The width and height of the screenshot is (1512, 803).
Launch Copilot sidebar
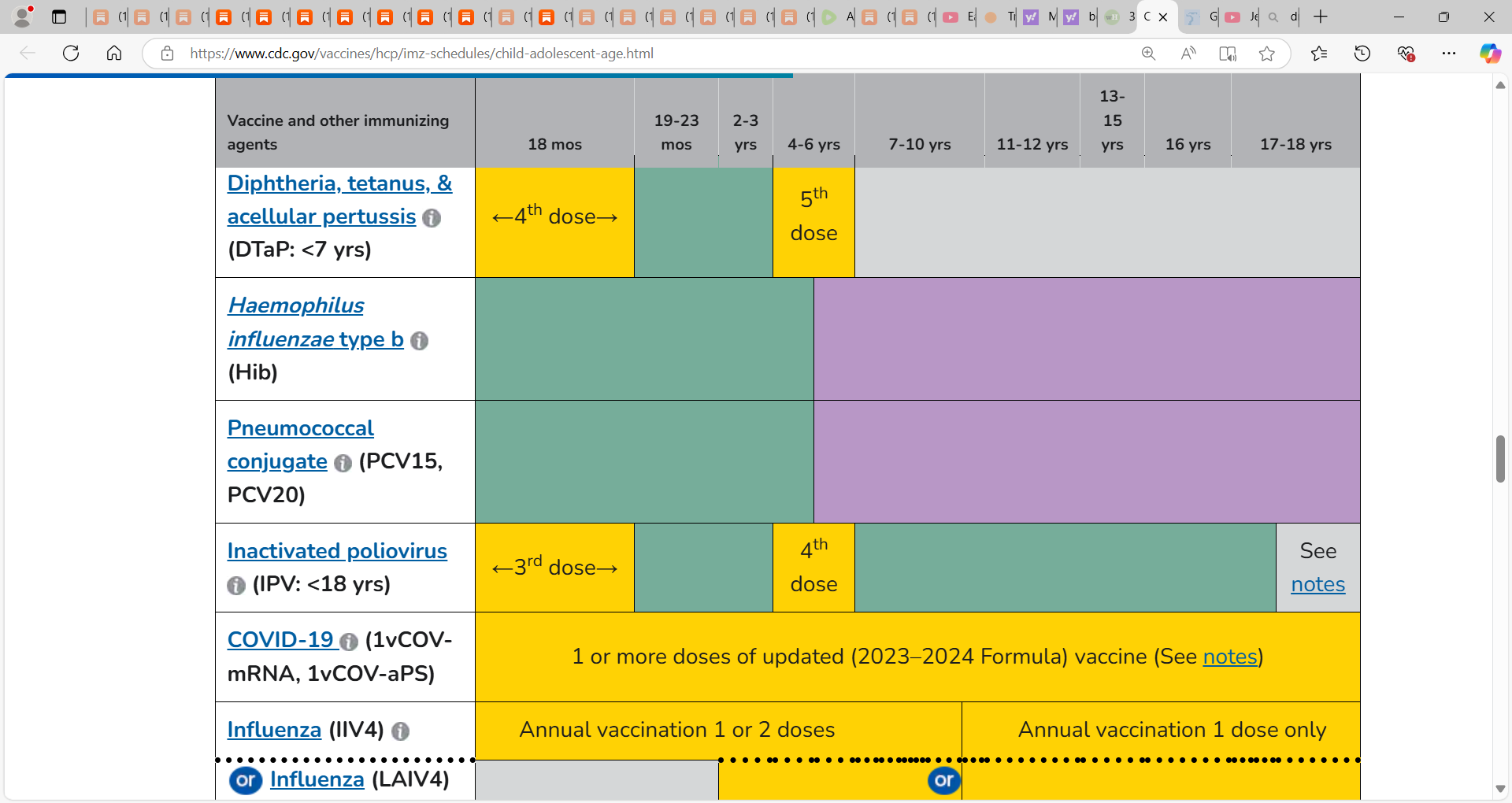(1490, 54)
